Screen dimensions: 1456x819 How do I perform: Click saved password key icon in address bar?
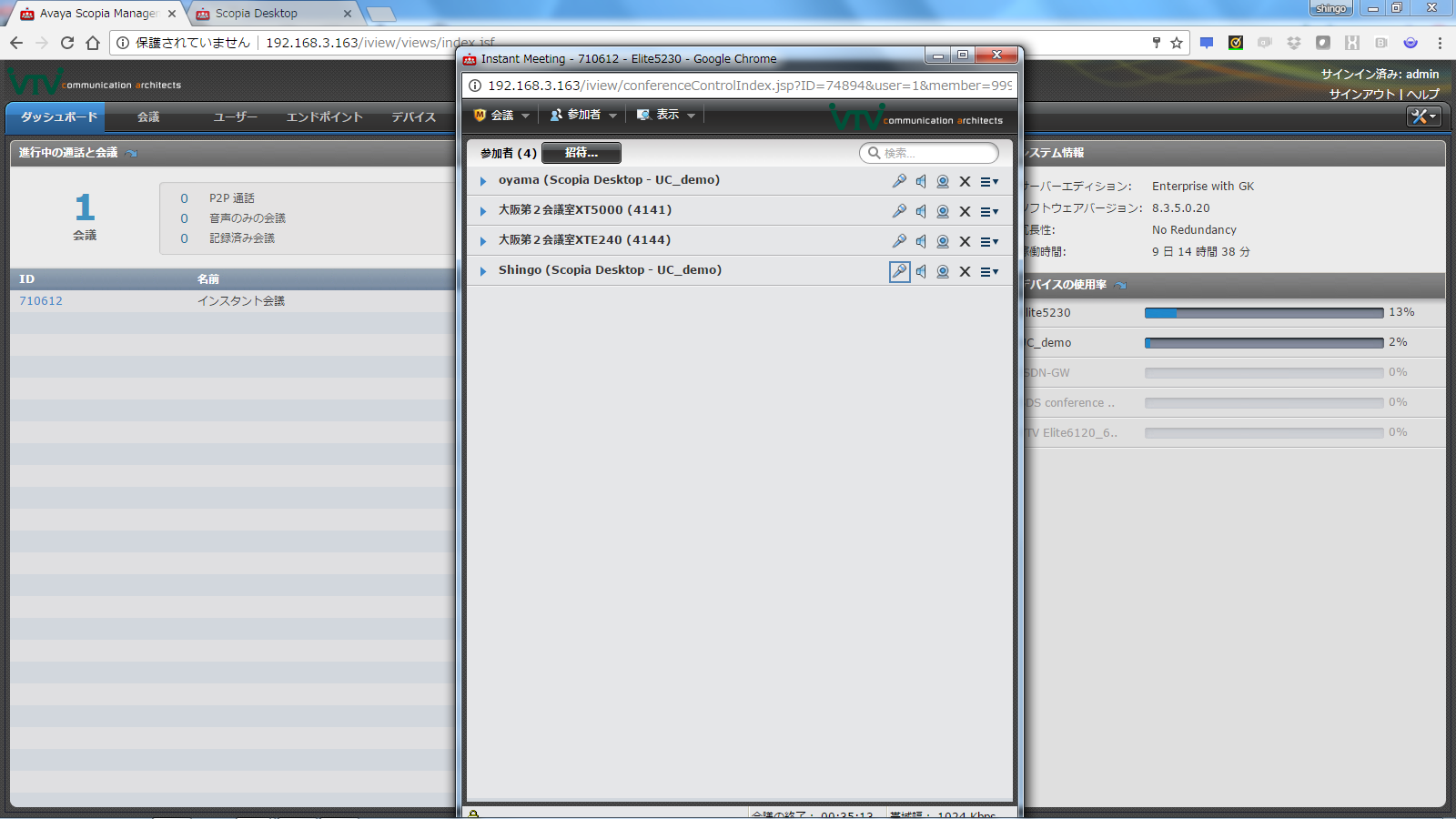click(1157, 43)
